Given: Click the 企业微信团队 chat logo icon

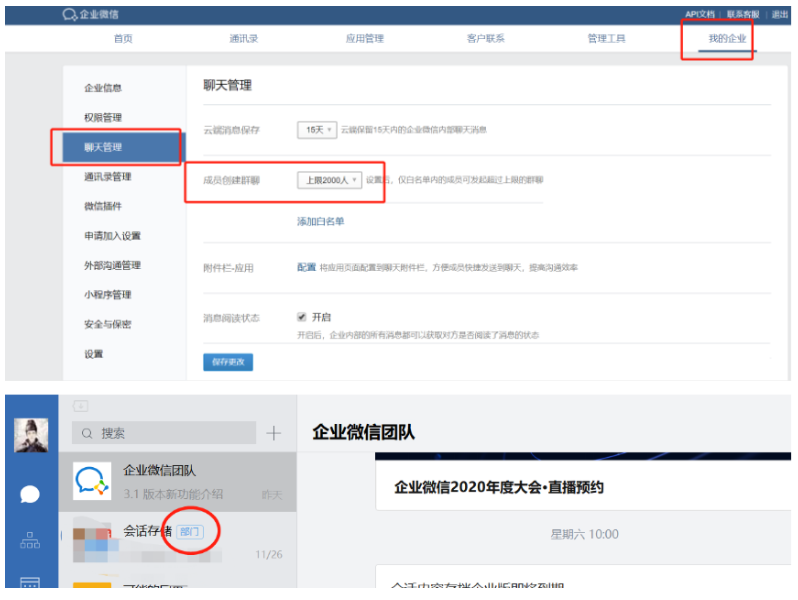Looking at the screenshot, I should pos(92,481).
